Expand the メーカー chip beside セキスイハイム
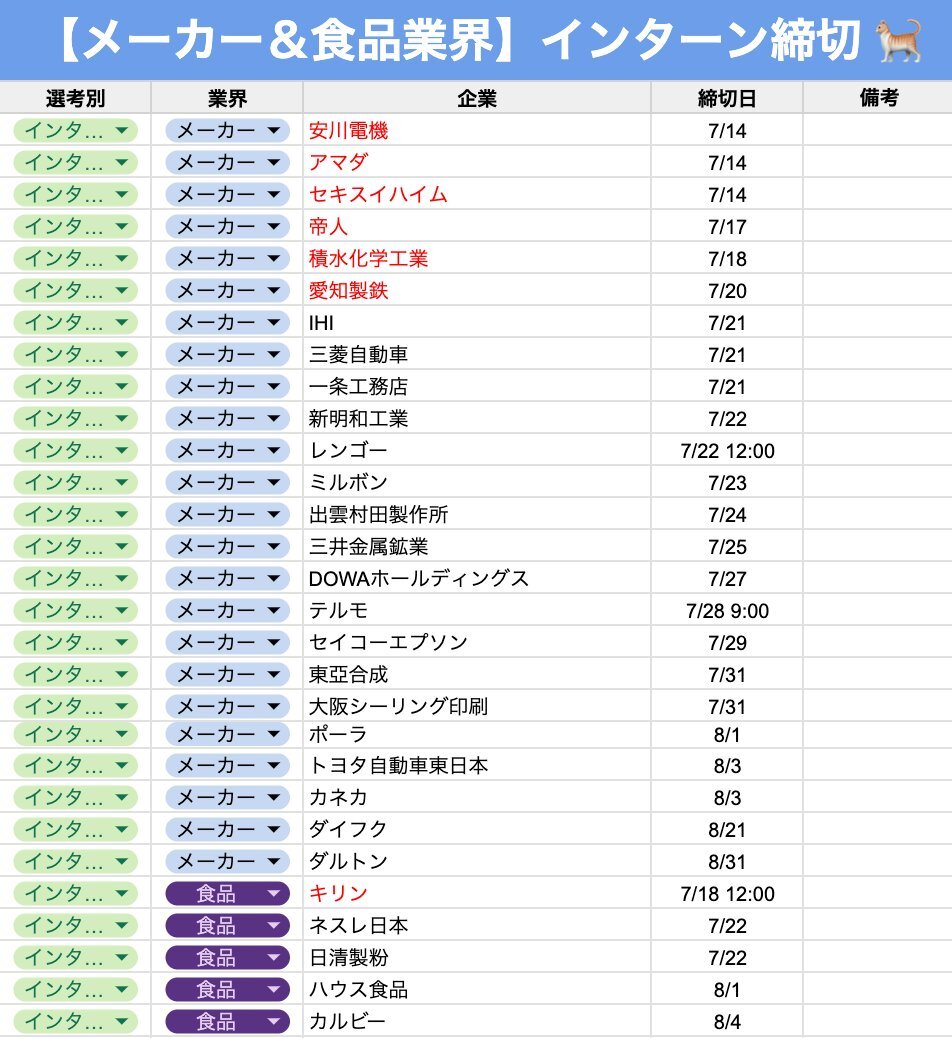952x1038 pixels. (227, 195)
